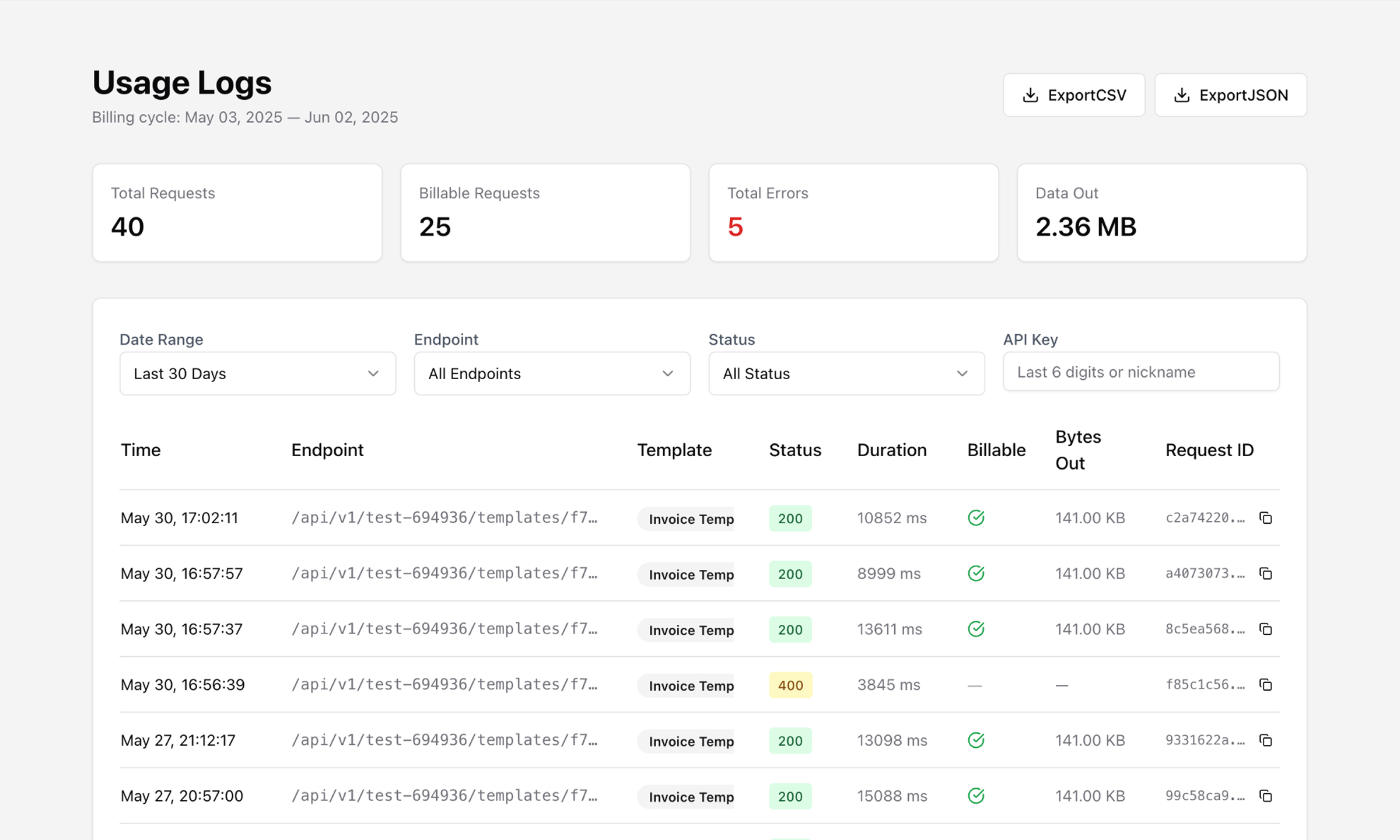Screen dimensions: 1400x840
Task: Click the 10852 ms duration value
Action: point(892,518)
